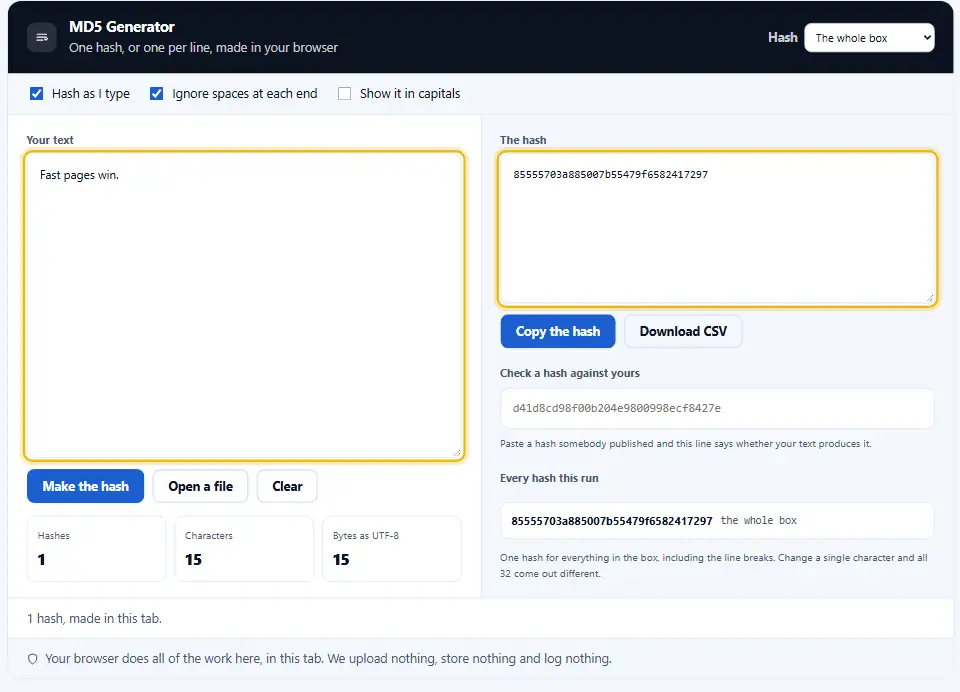960x692 pixels.
Task: Click inside The hash output box
Action: pyautogui.click(x=717, y=228)
